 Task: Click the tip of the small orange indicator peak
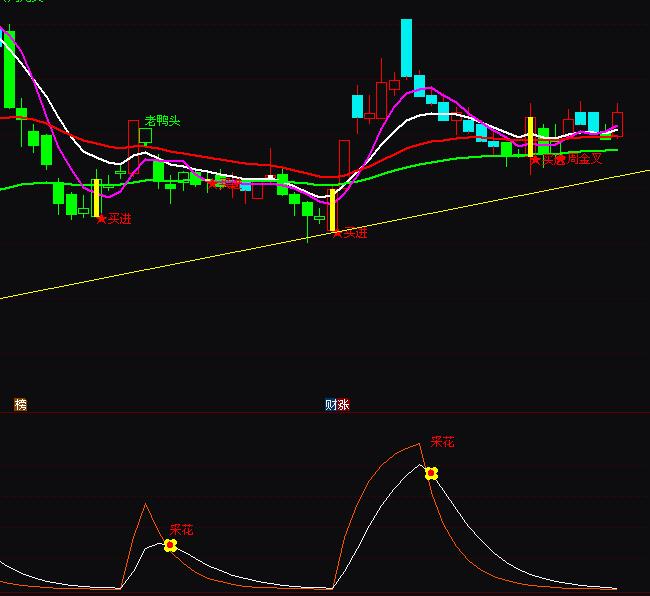coord(145,504)
